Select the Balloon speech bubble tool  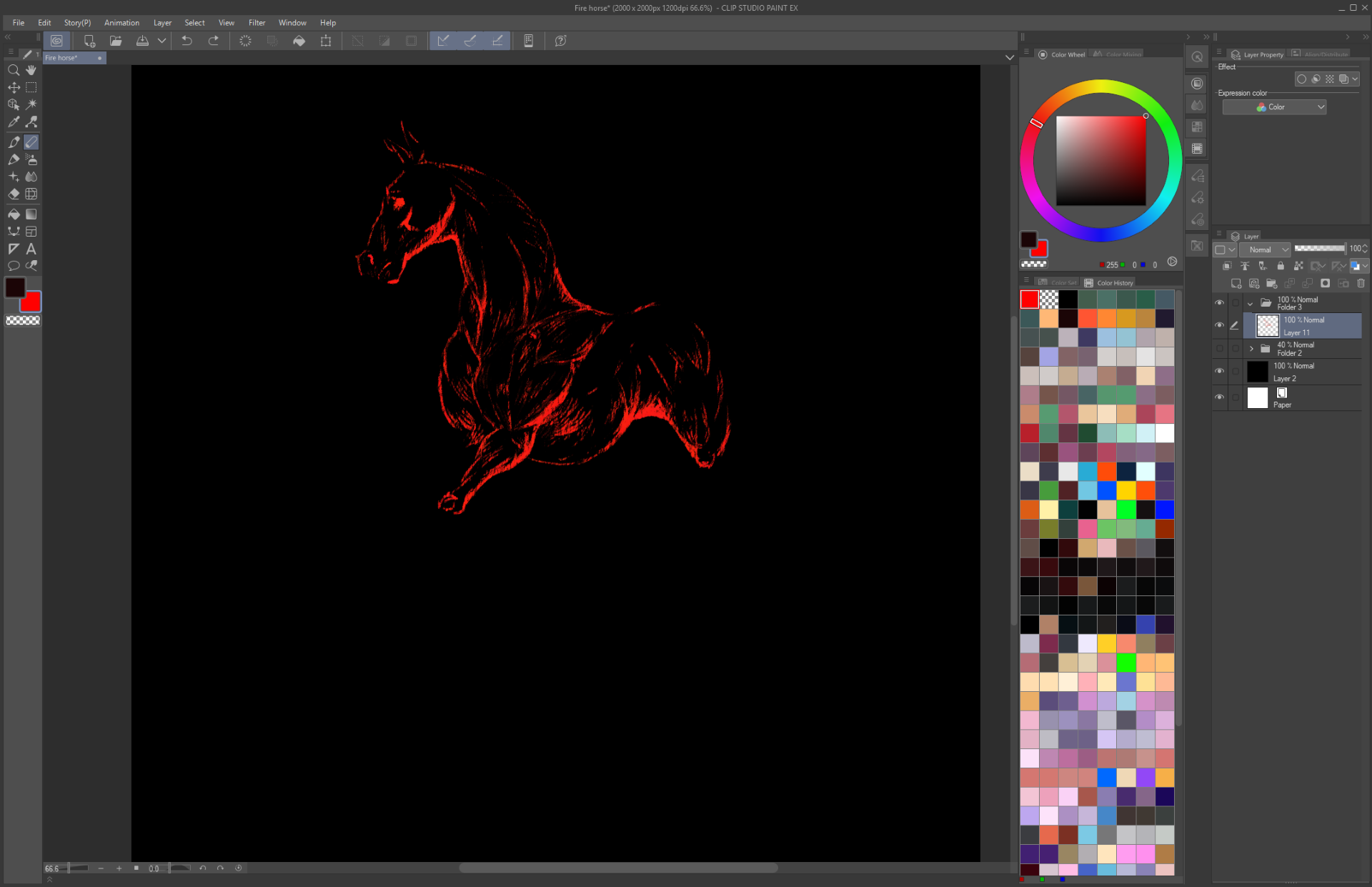pyautogui.click(x=14, y=266)
